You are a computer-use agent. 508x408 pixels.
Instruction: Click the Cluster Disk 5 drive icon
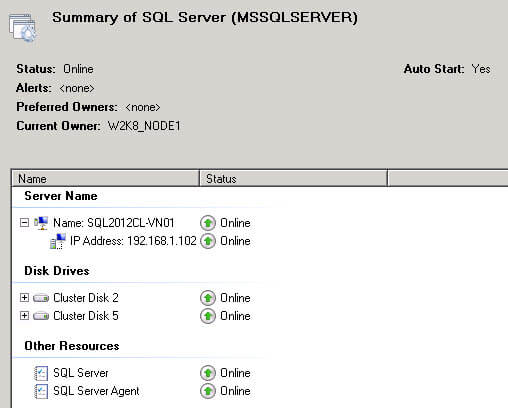[x=41, y=316]
